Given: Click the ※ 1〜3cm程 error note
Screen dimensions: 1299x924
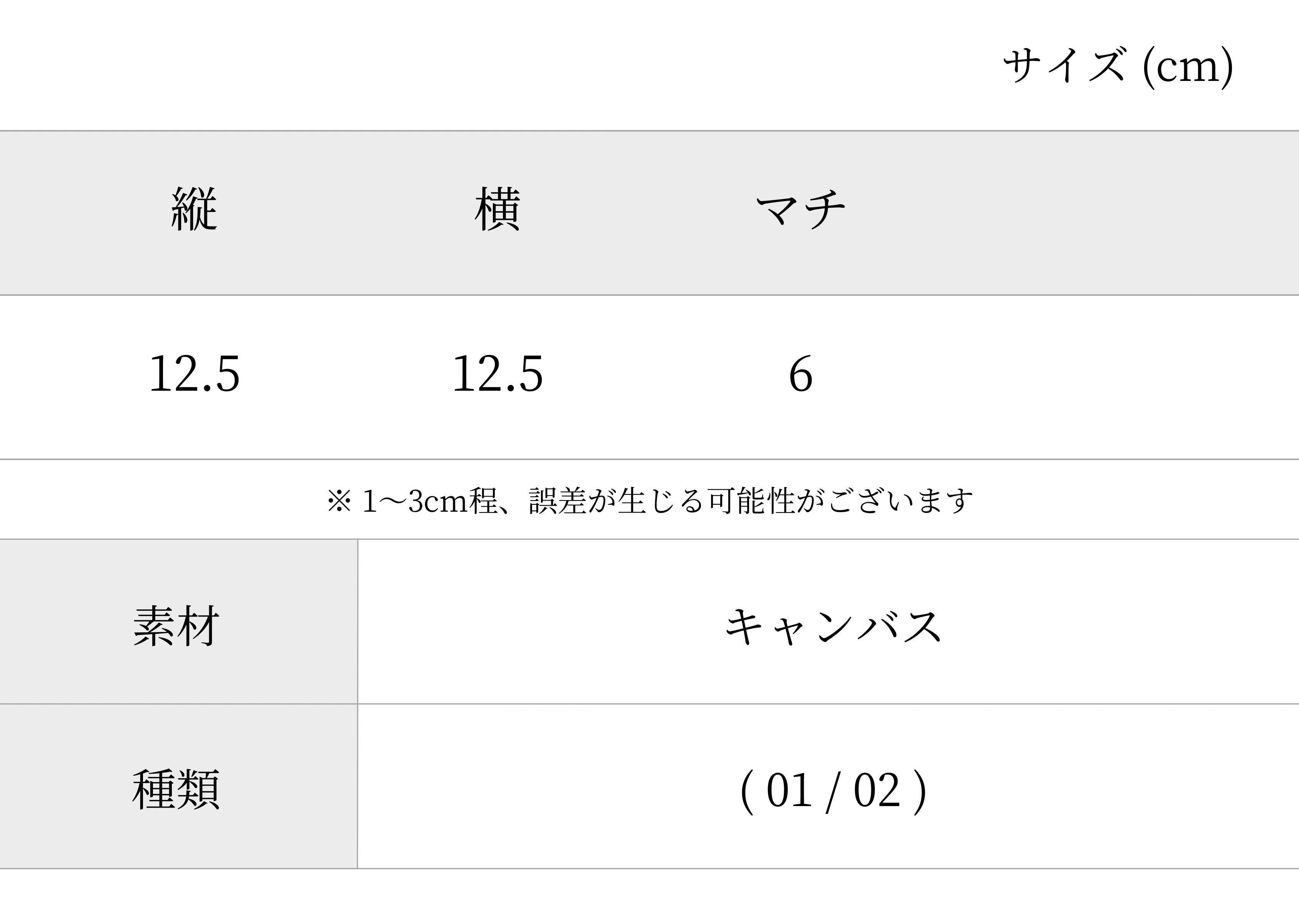Looking at the screenshot, I should (650, 501).
